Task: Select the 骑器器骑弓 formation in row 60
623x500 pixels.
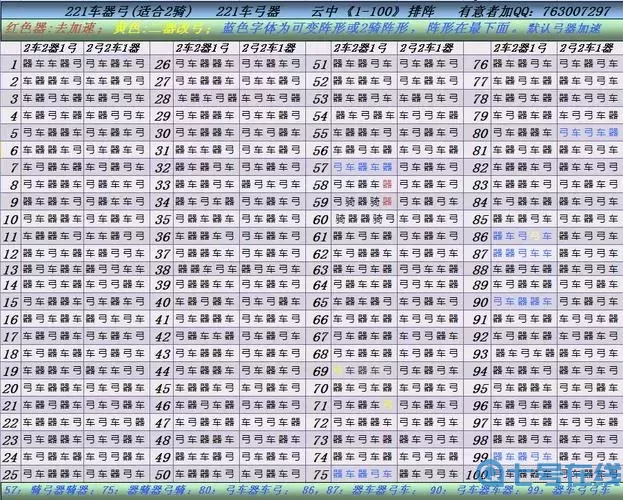Action: (361, 217)
